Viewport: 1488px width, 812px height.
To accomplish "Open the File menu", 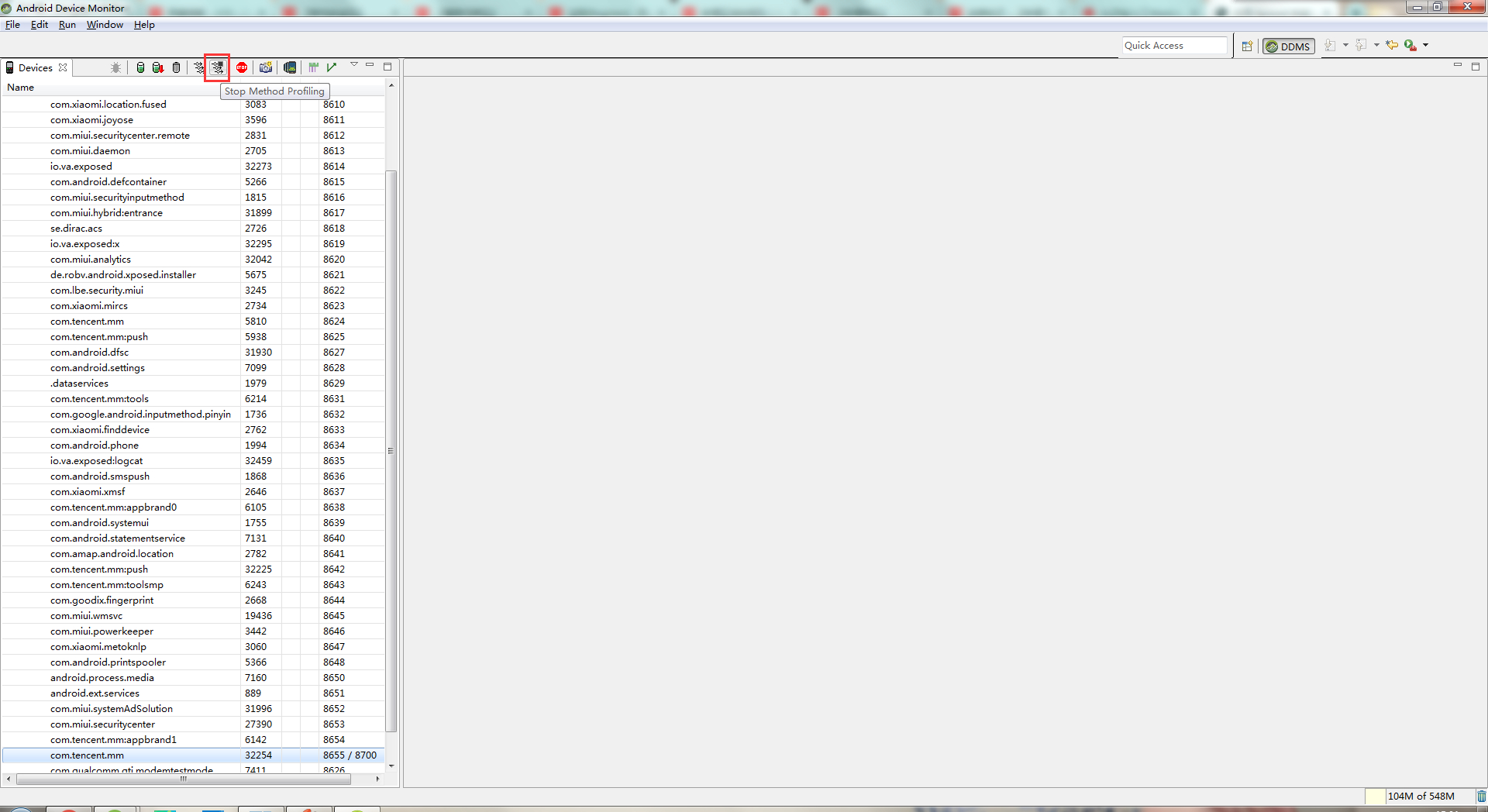I will 12,25.
